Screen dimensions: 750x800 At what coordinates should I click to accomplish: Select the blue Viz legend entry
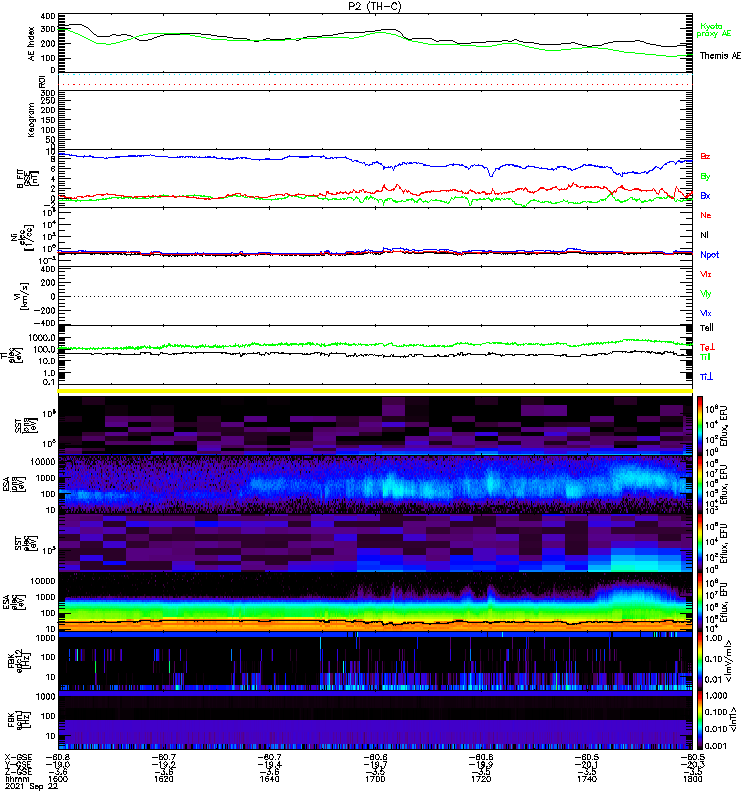(706, 313)
